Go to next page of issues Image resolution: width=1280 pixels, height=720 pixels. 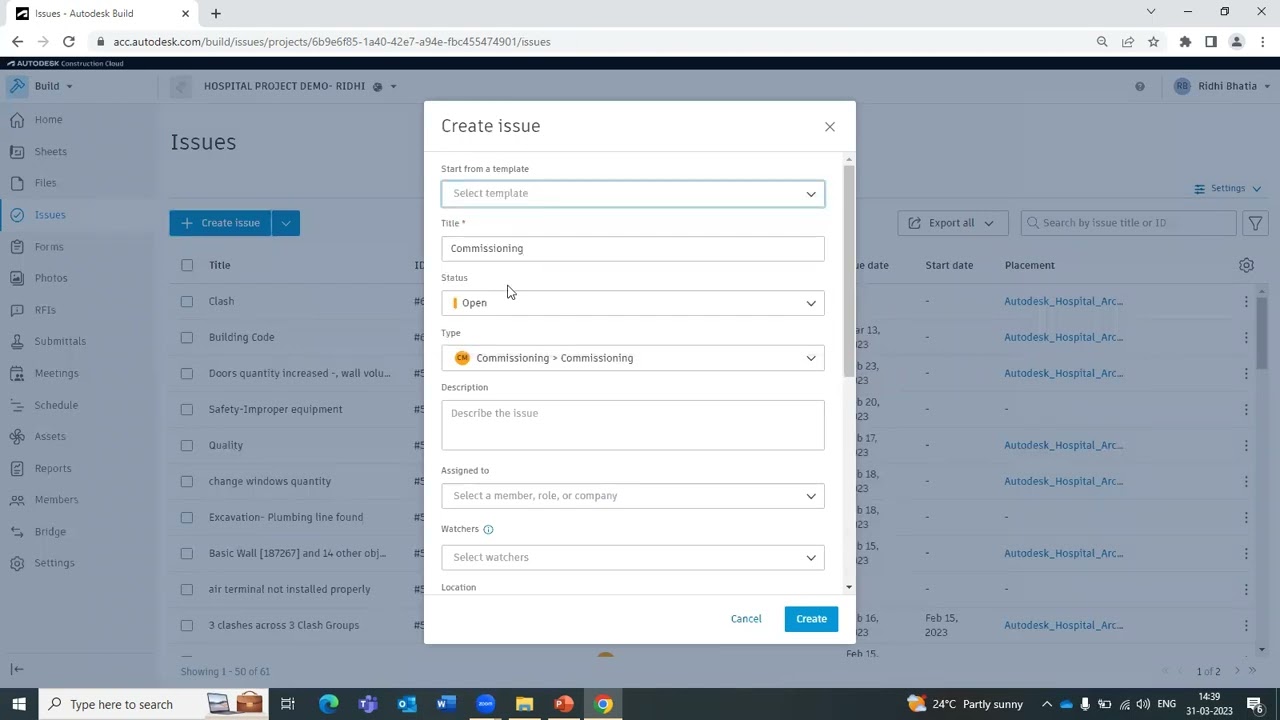[x=1237, y=671]
